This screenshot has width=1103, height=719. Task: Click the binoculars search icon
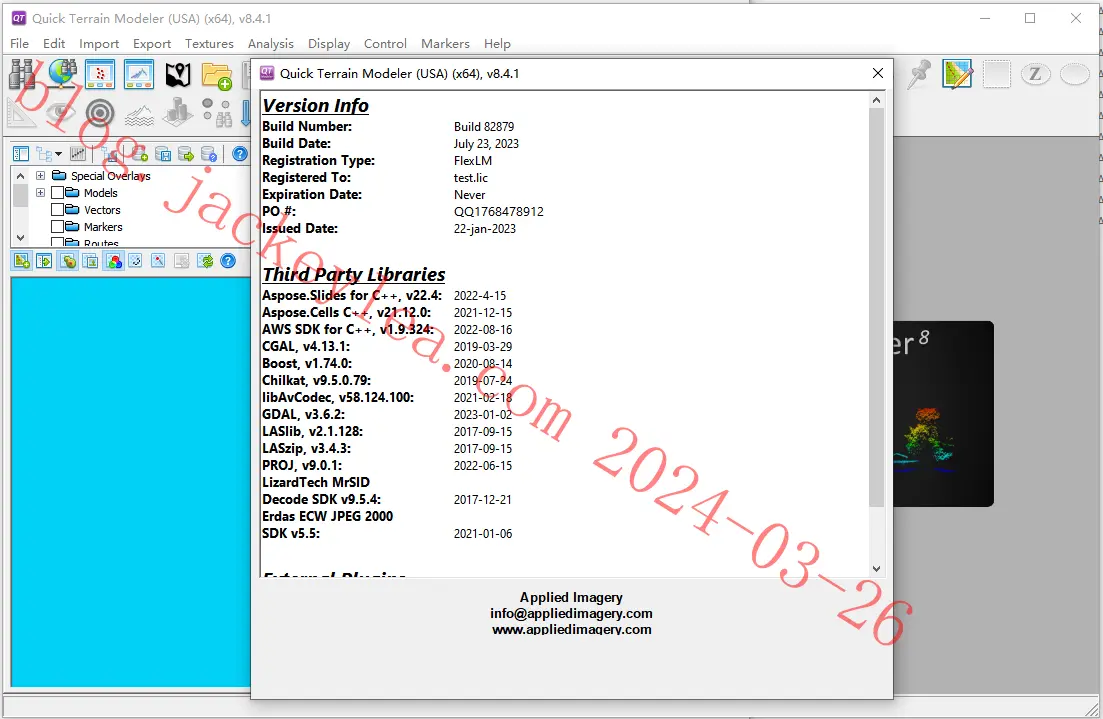(22, 74)
